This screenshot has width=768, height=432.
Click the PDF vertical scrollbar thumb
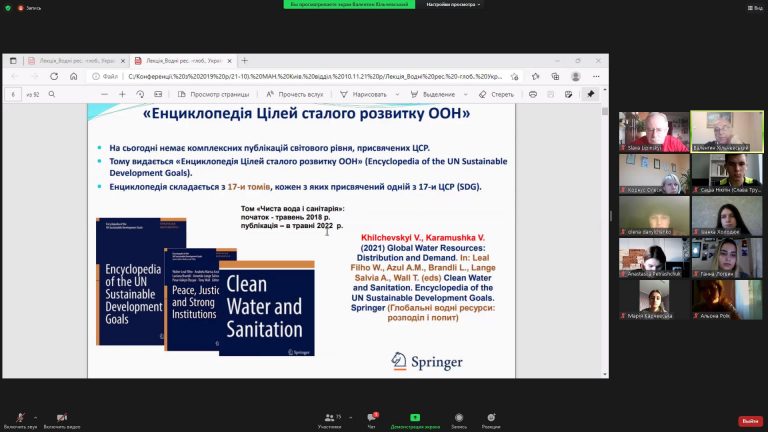(x=605, y=111)
